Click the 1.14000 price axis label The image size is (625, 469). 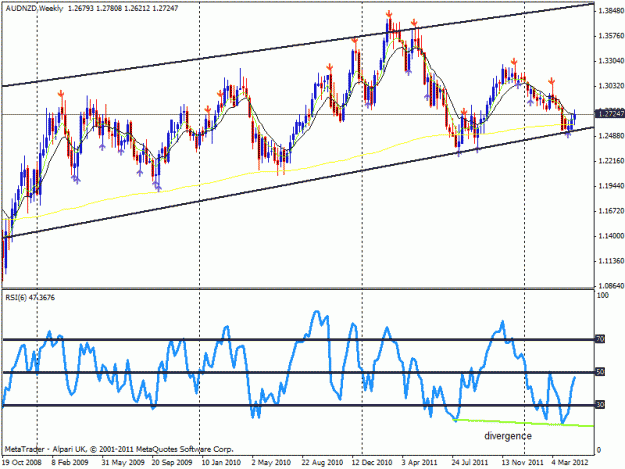pyautogui.click(x=611, y=236)
